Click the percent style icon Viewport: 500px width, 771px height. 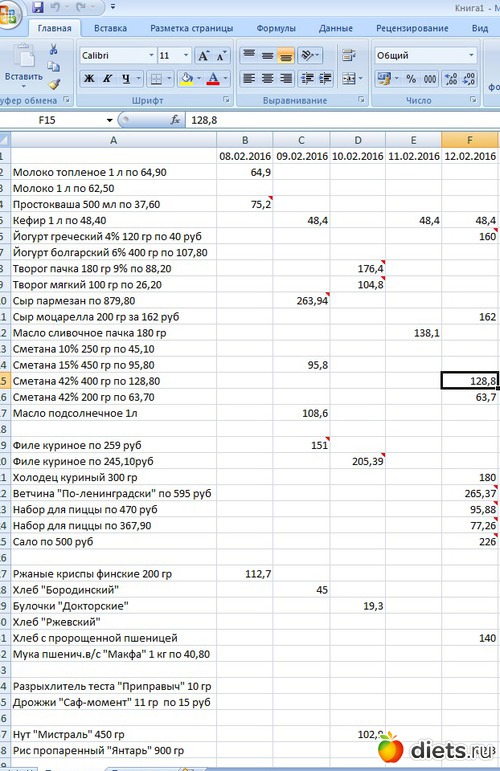pos(411,79)
